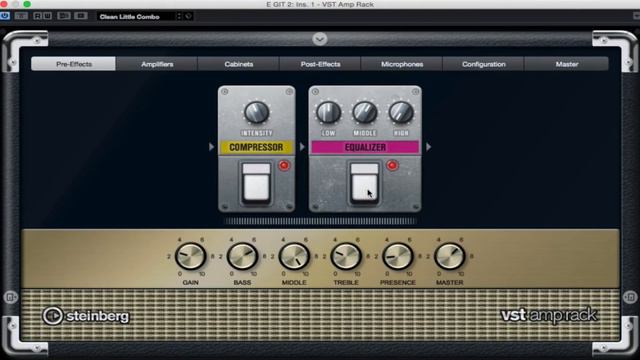
Task: Click the amplifier MIDDLE knob
Action: pyautogui.click(x=294, y=256)
